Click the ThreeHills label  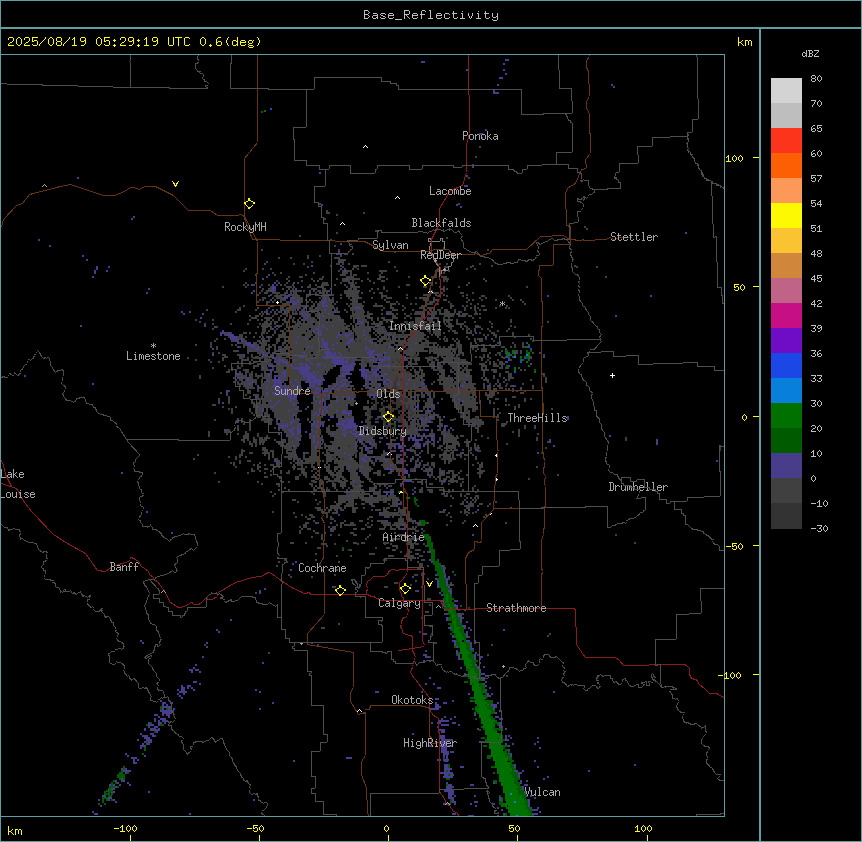[537, 418]
